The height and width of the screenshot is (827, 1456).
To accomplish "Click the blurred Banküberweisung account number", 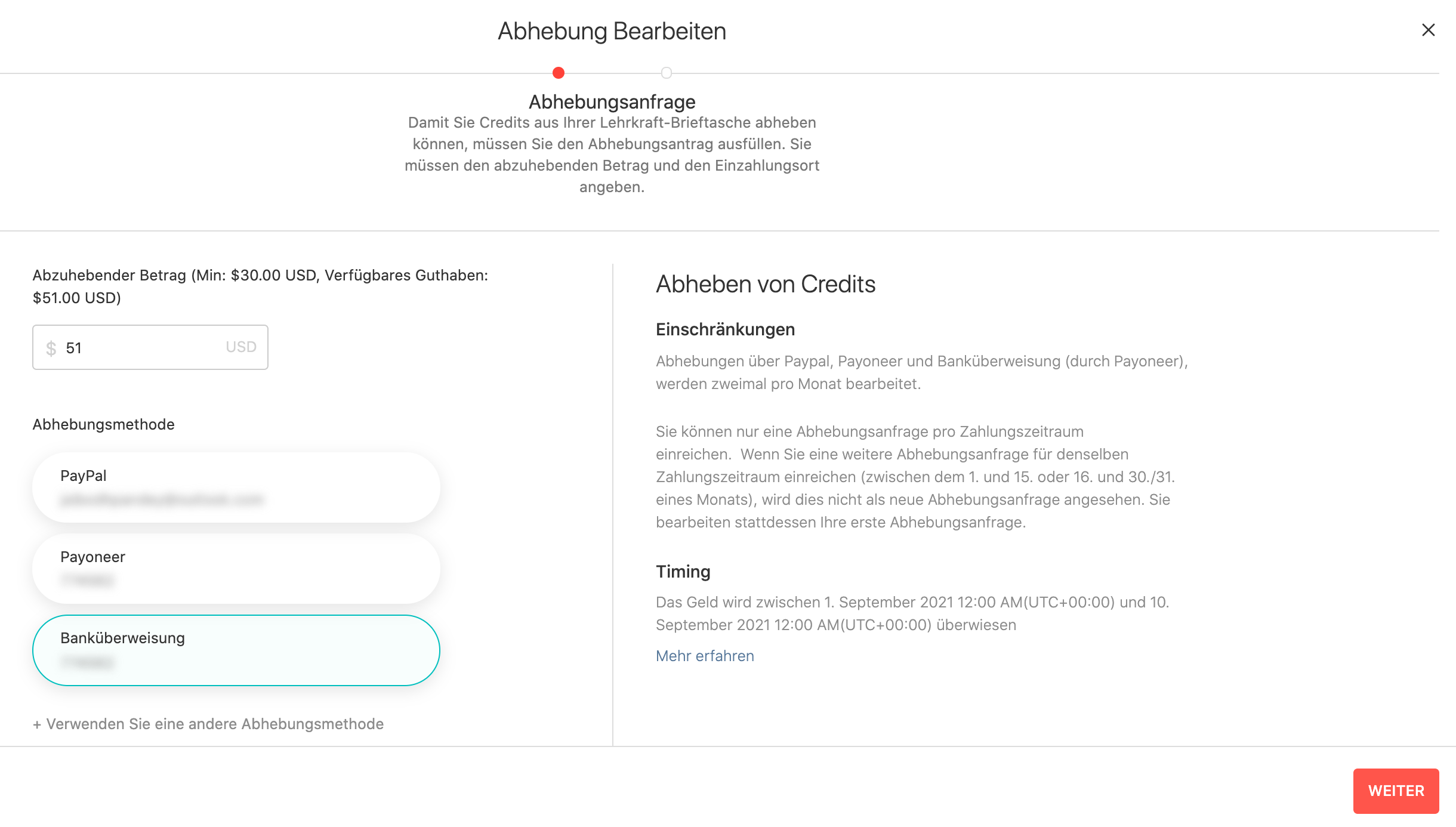I will tap(87, 662).
